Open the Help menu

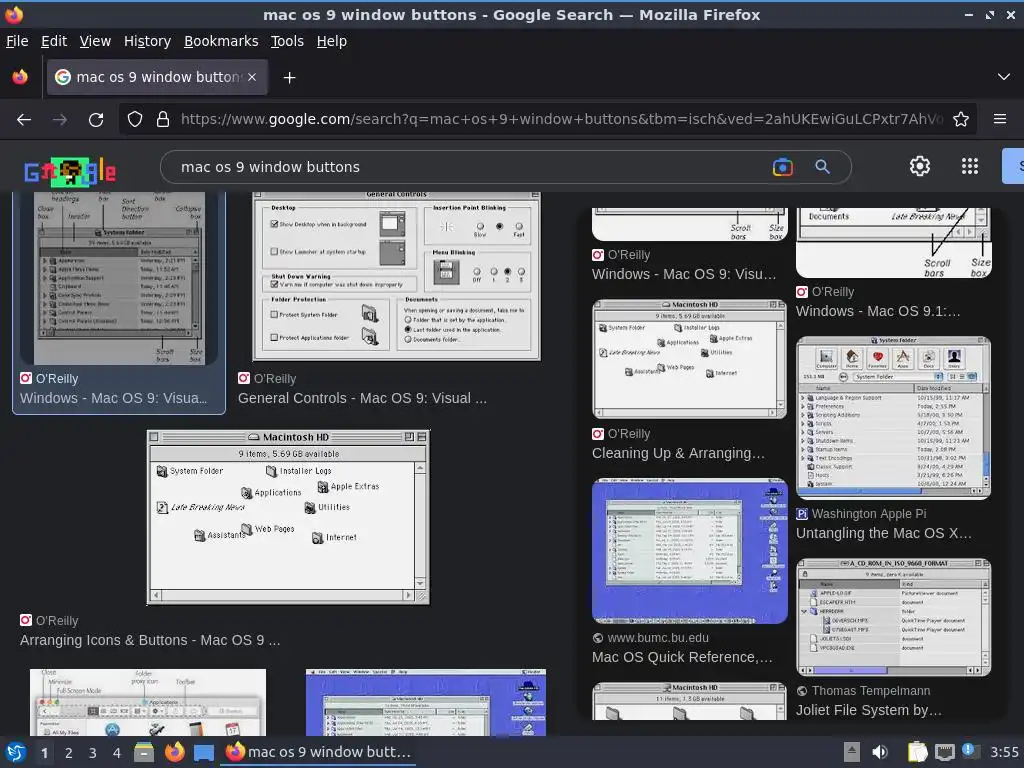[332, 41]
